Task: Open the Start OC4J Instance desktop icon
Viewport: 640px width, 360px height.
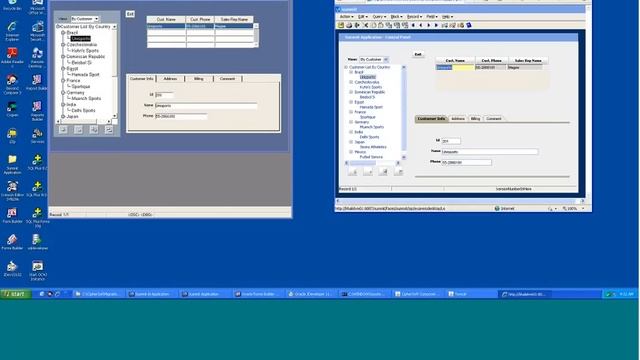Action: (38, 270)
